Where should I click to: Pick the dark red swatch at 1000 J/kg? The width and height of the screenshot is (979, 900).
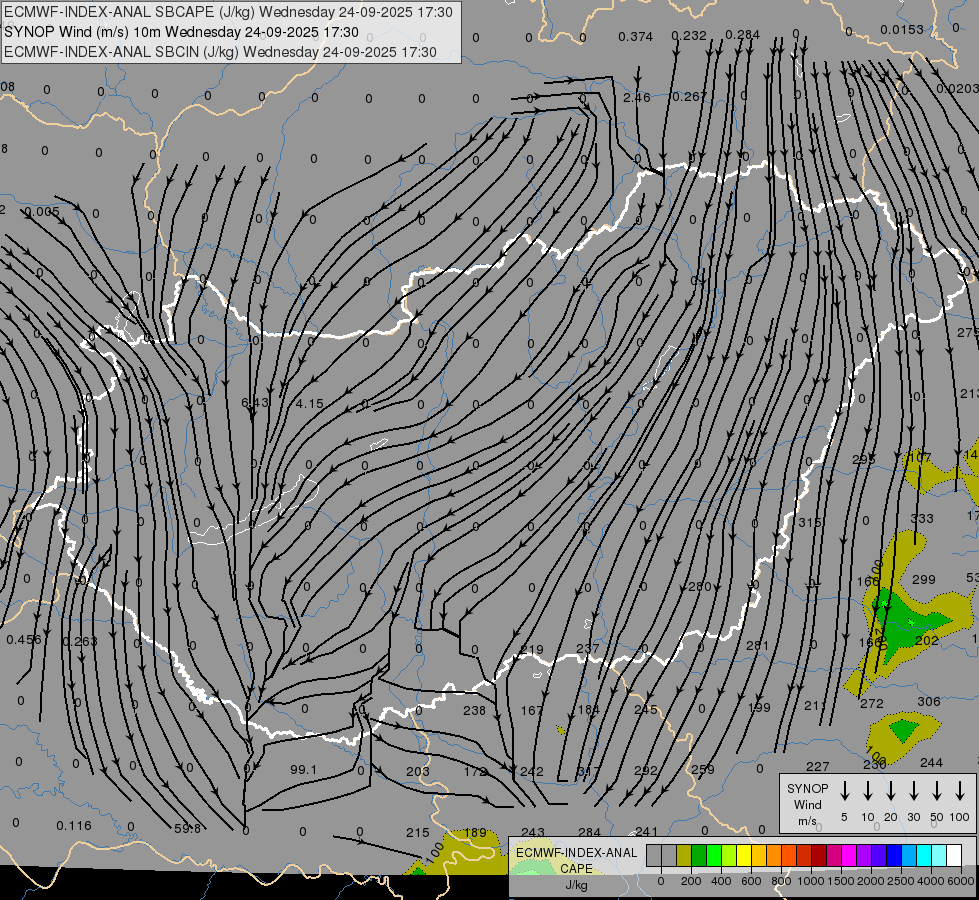(819, 855)
